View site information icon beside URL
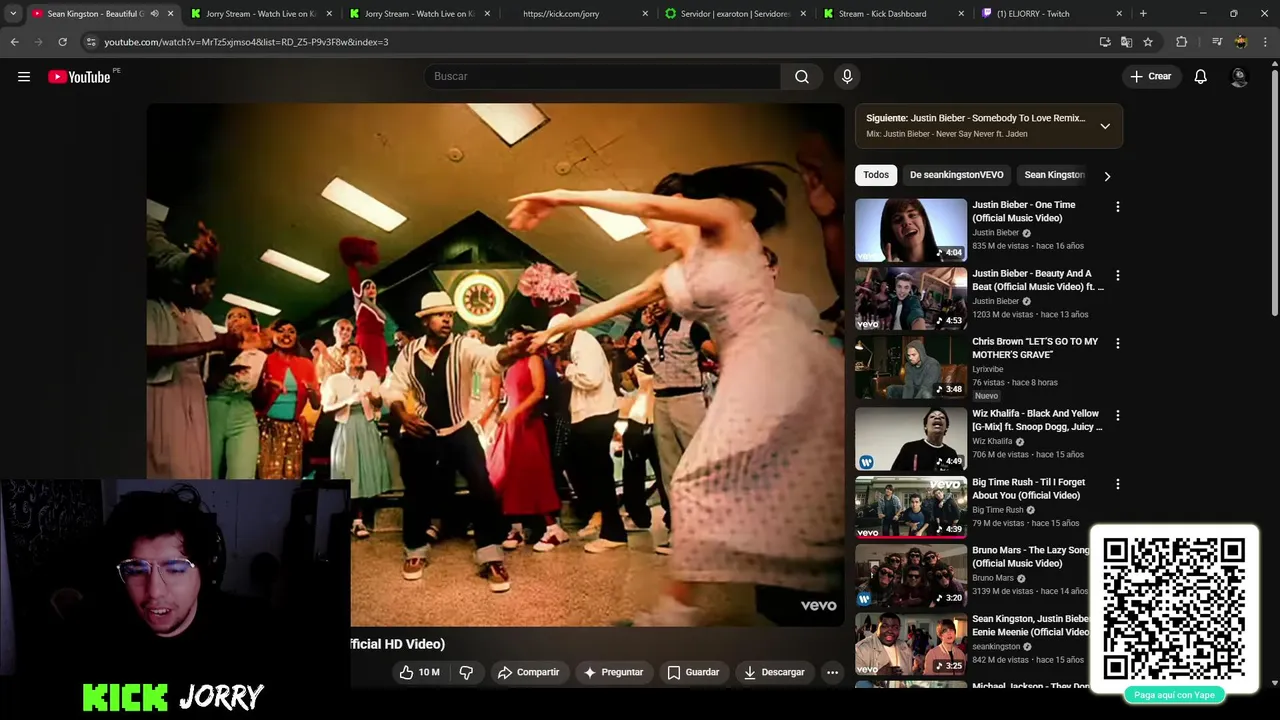The height and width of the screenshot is (720, 1280). (91, 42)
